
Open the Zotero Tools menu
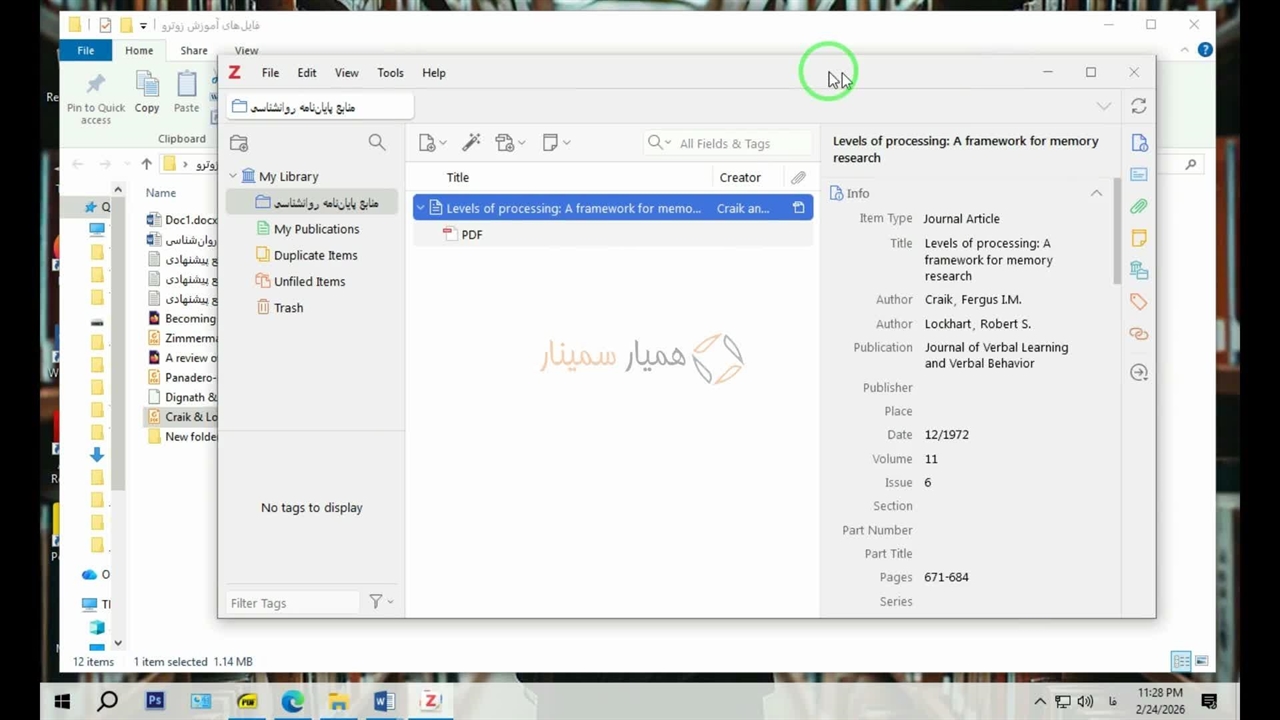click(x=390, y=72)
